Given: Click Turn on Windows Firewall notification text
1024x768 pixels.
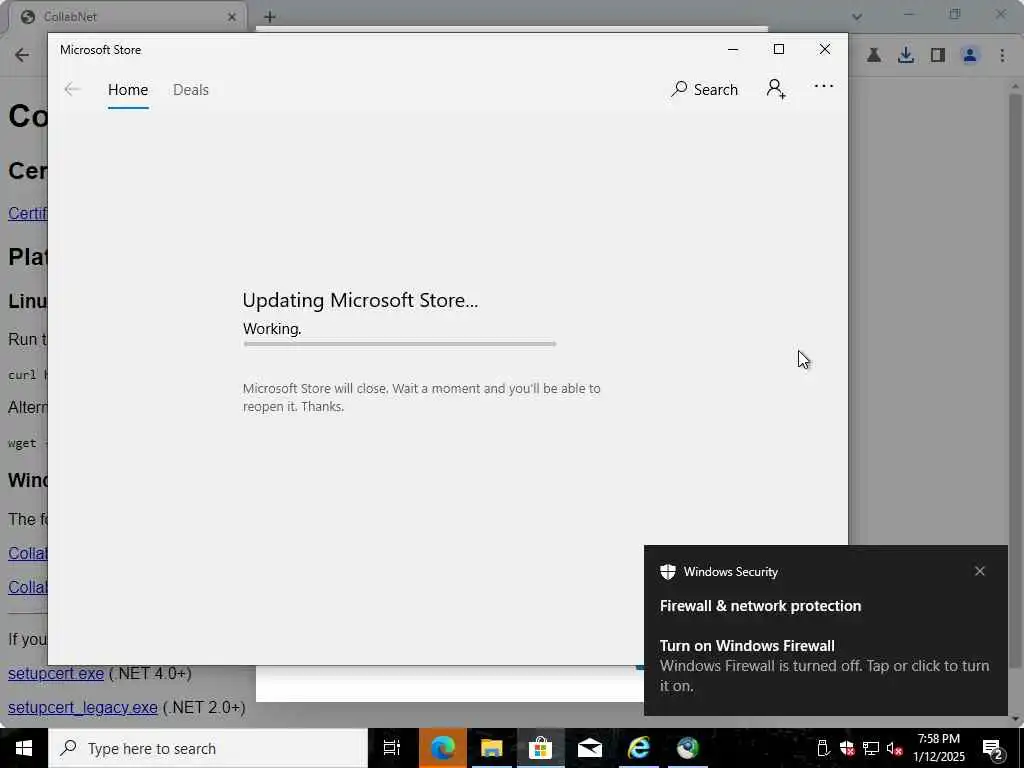Looking at the screenshot, I should [747, 645].
